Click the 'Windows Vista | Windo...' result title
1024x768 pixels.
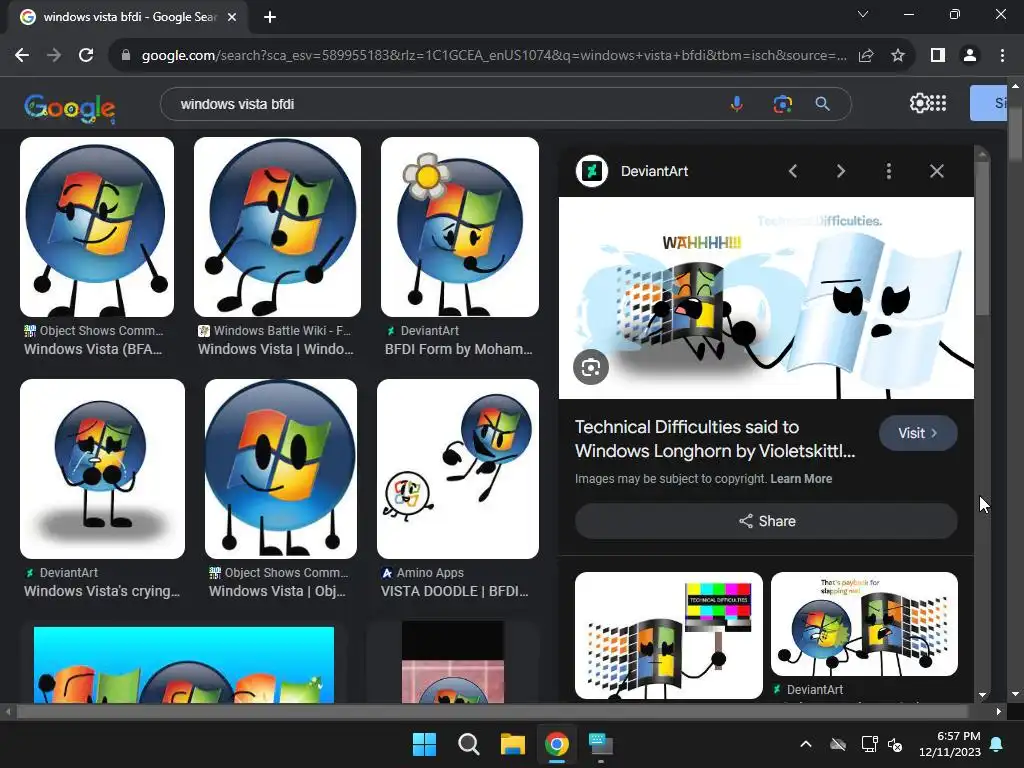point(276,349)
